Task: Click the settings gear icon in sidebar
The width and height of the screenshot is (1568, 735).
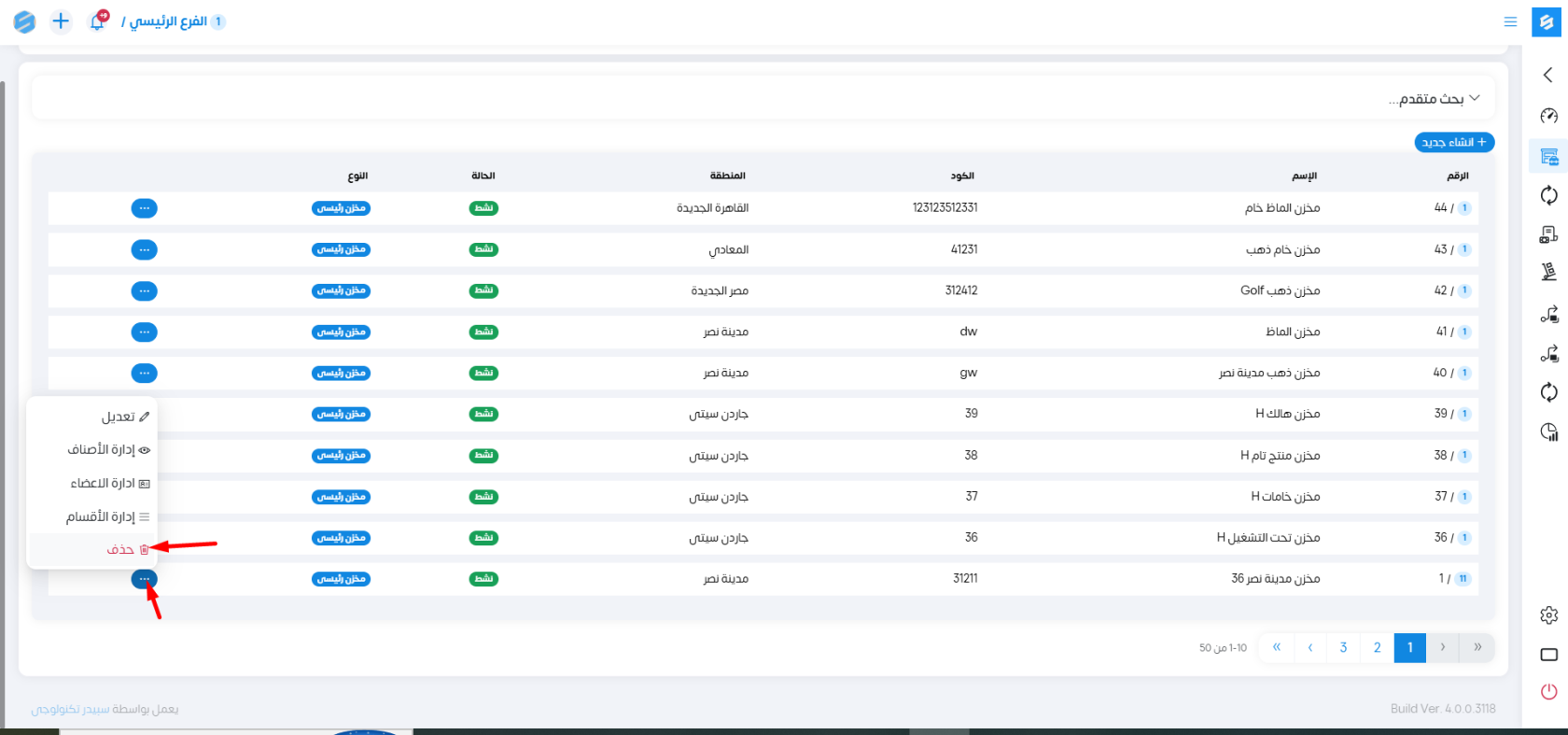Action: coord(1548,615)
